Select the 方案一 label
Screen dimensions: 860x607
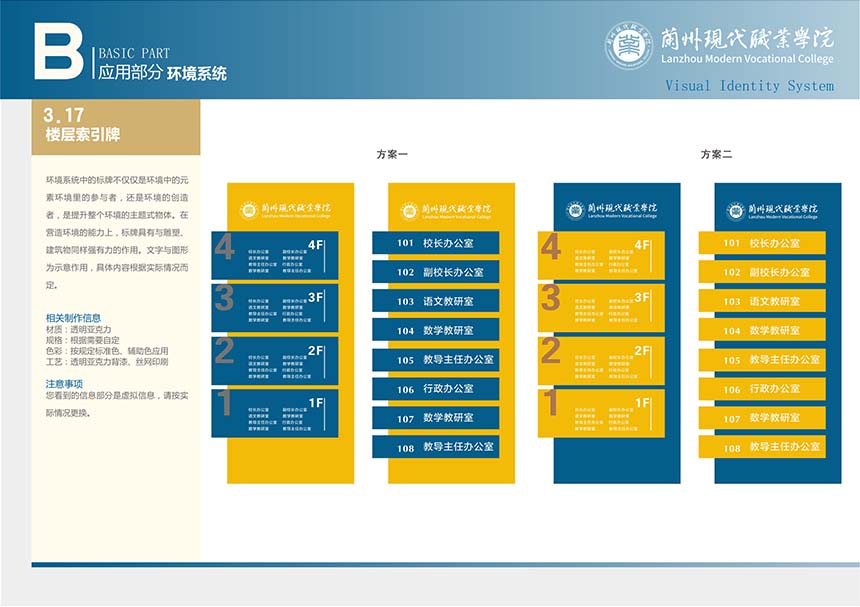[x=392, y=155]
